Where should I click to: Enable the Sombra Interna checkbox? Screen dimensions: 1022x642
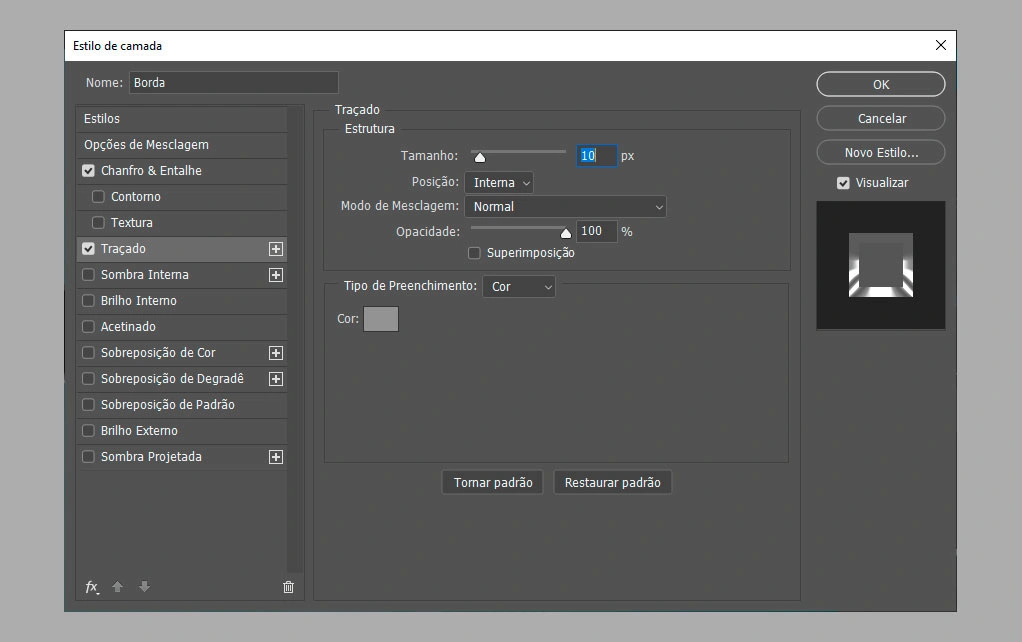(89, 275)
